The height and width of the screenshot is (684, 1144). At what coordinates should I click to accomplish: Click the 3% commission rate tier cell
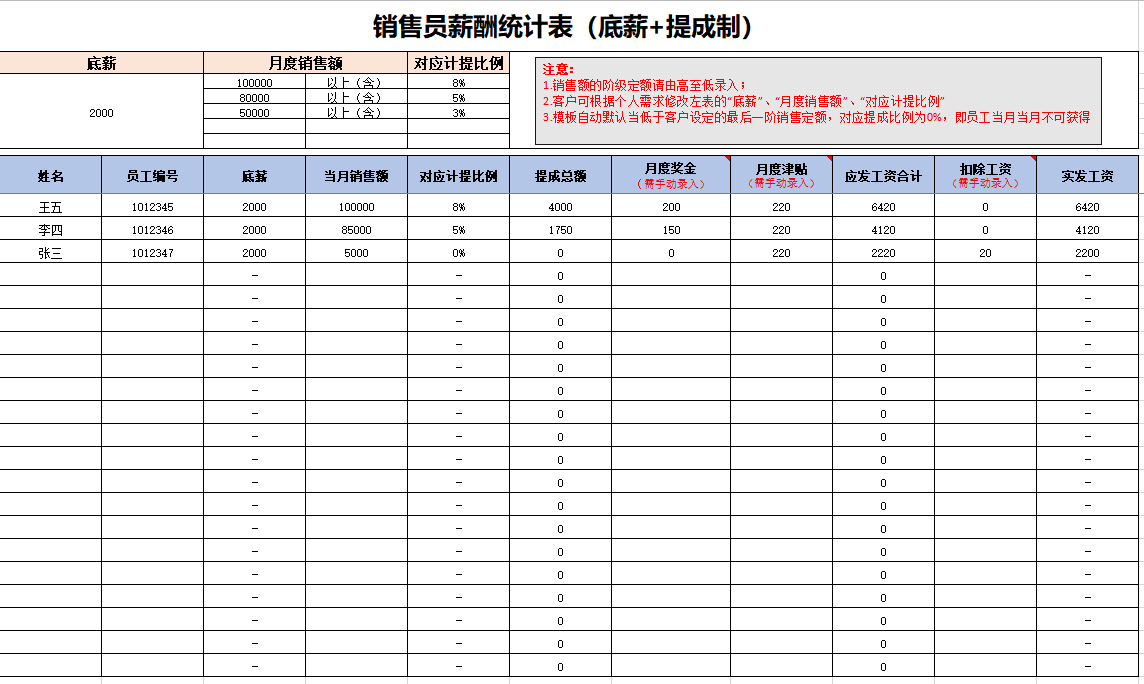[458, 113]
